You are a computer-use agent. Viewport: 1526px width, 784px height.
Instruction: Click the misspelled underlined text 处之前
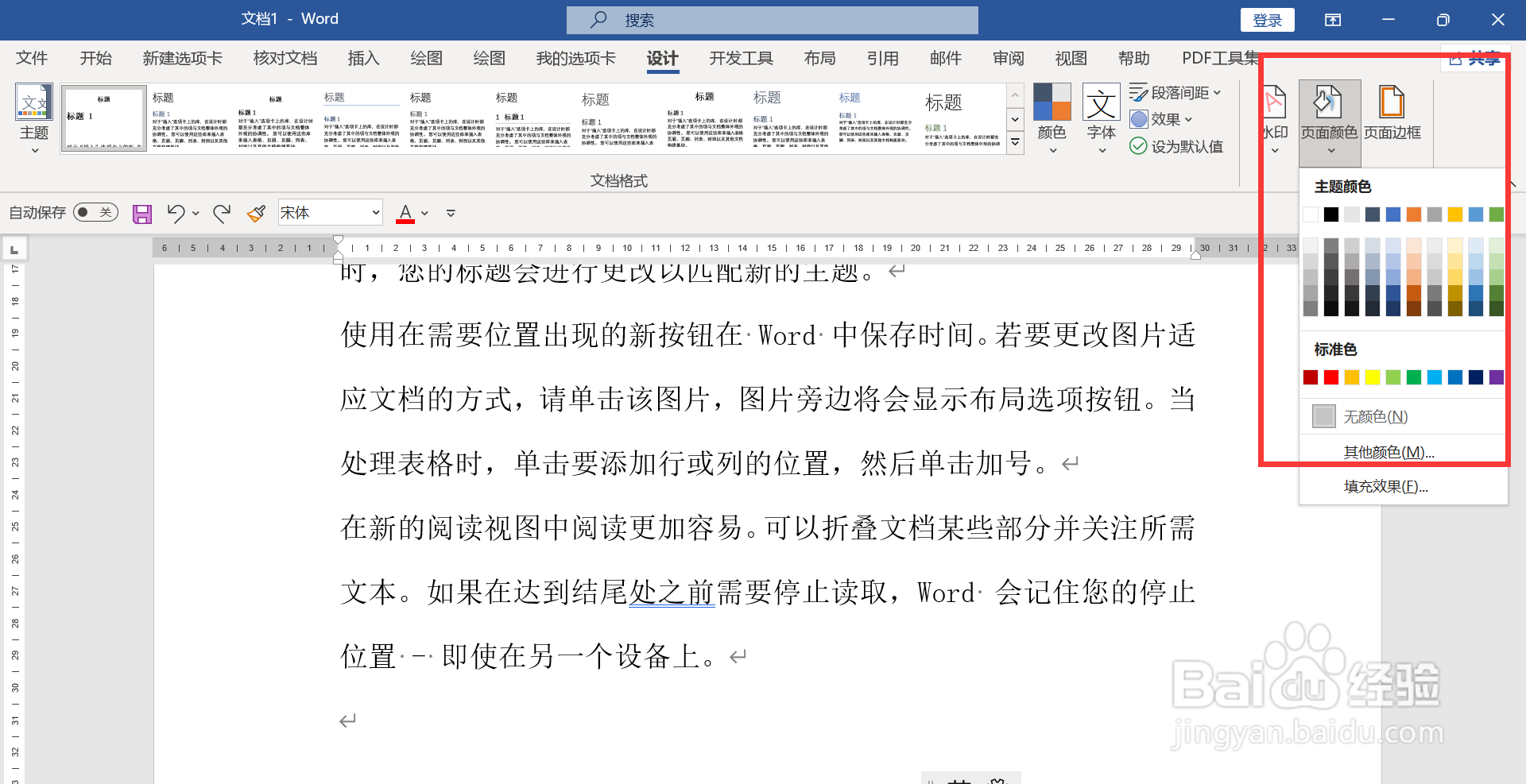tap(672, 592)
